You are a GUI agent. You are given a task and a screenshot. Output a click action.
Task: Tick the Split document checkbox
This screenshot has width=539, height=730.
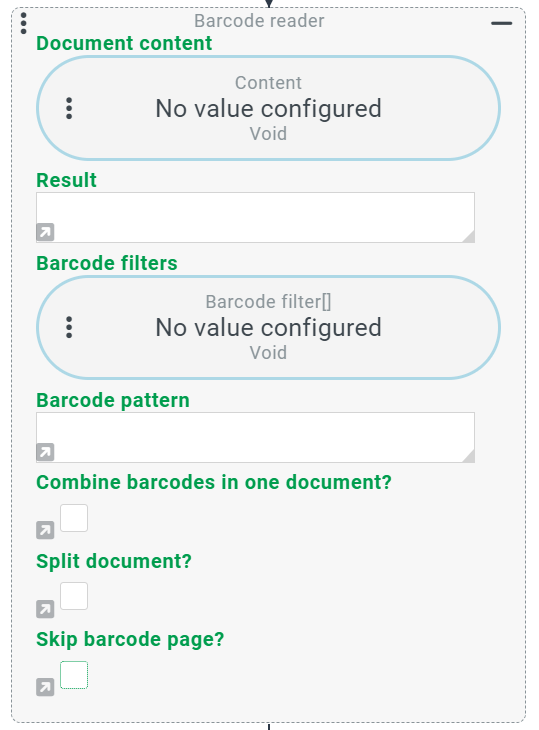(74, 596)
